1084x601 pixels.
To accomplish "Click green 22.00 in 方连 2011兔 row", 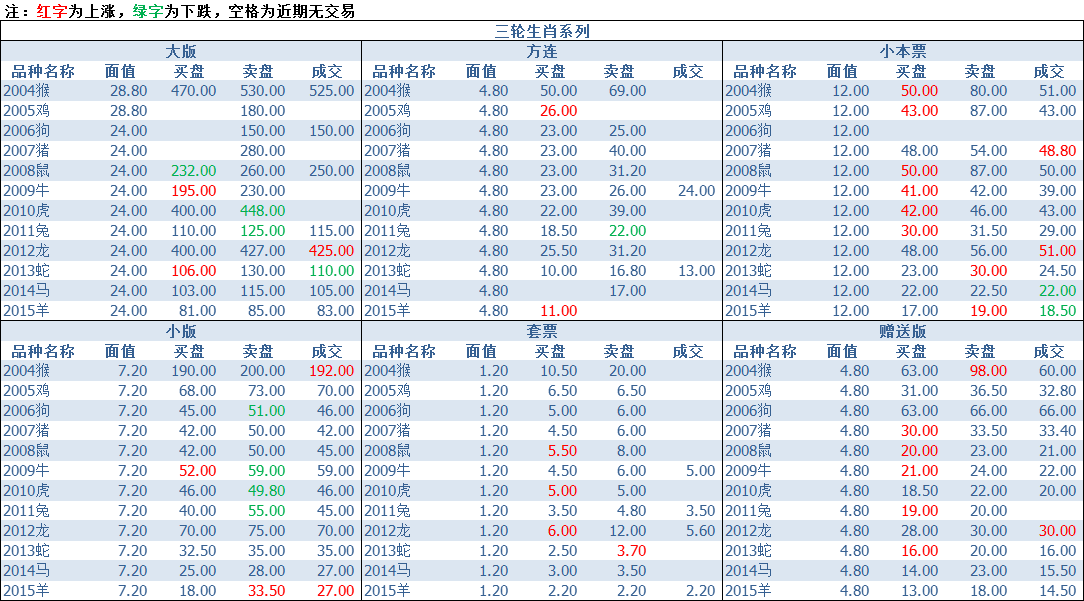I will coord(628,231).
